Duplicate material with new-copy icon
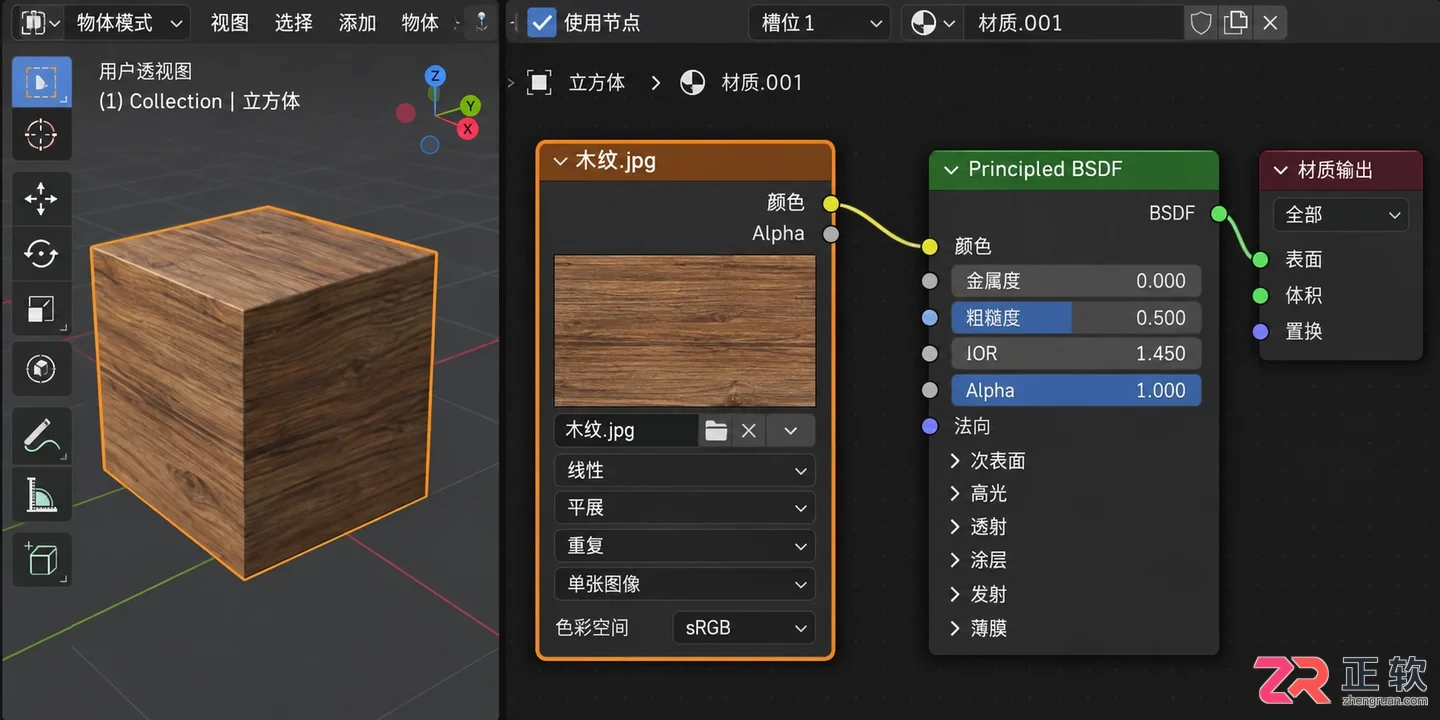Image resolution: width=1440 pixels, height=720 pixels. click(x=1236, y=22)
